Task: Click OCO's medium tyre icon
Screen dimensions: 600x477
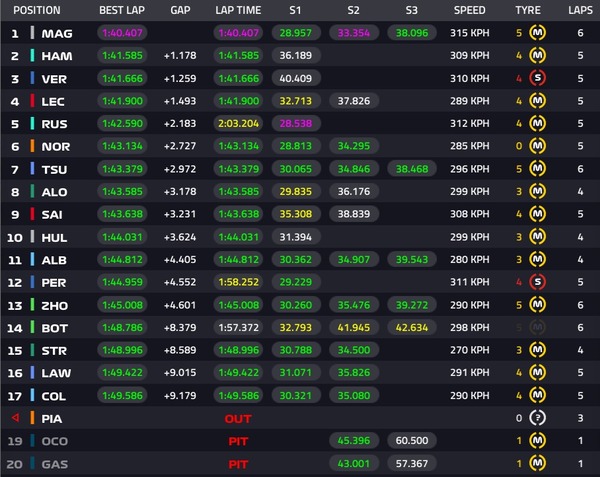Action: coord(536,440)
